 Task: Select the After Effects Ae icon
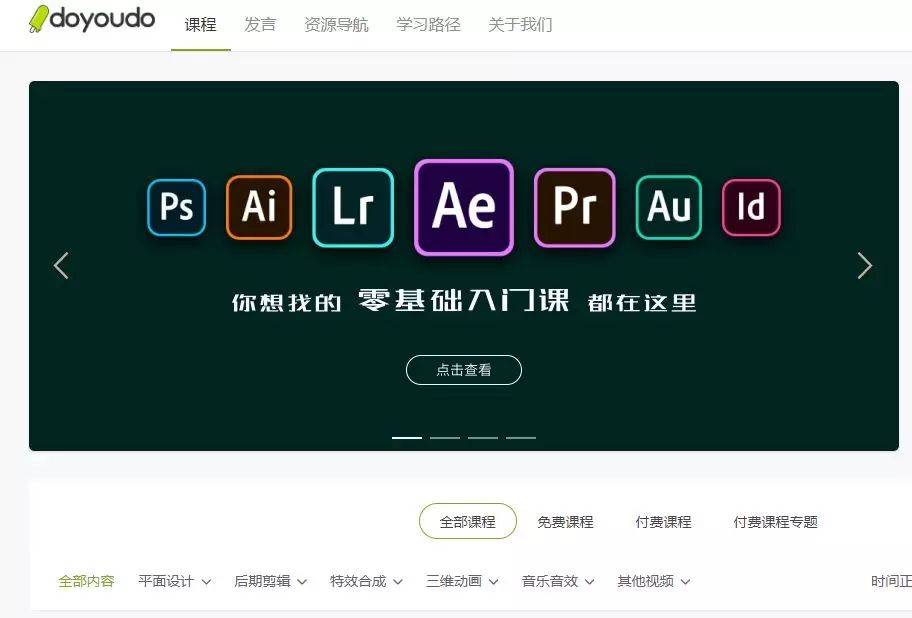pyautogui.click(x=464, y=207)
